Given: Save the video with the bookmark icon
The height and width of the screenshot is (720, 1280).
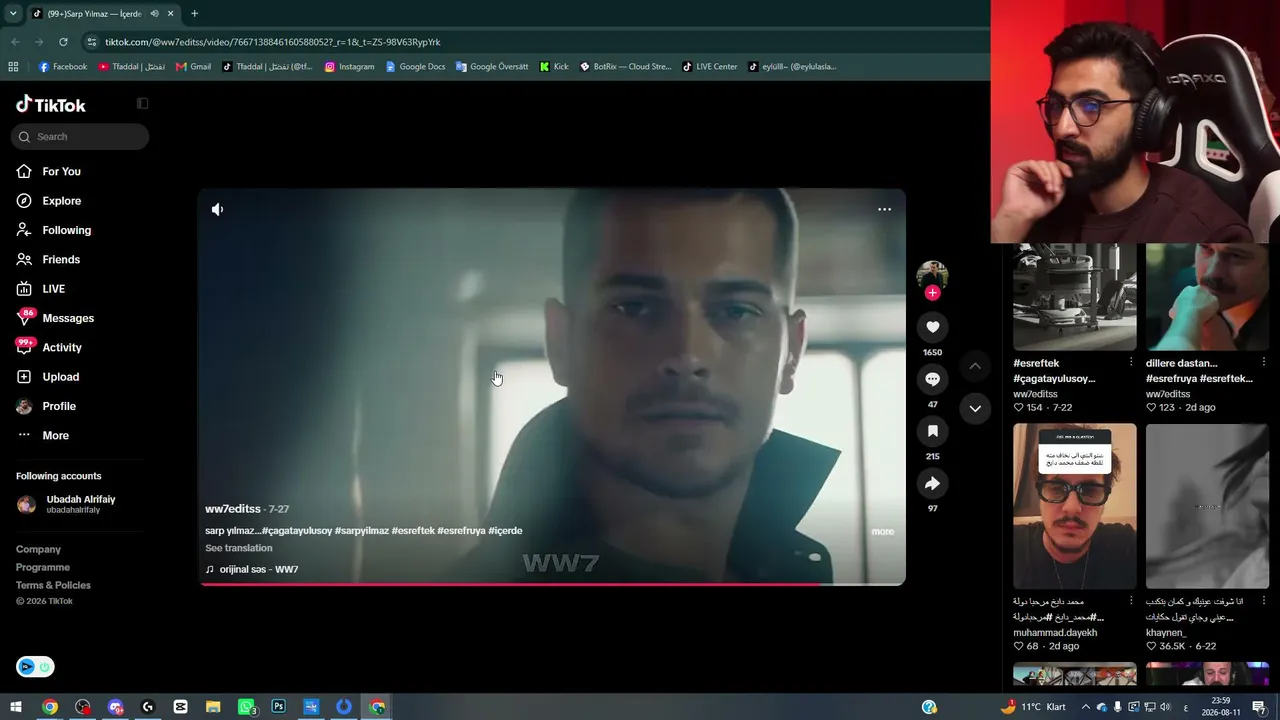Looking at the screenshot, I should (932, 431).
